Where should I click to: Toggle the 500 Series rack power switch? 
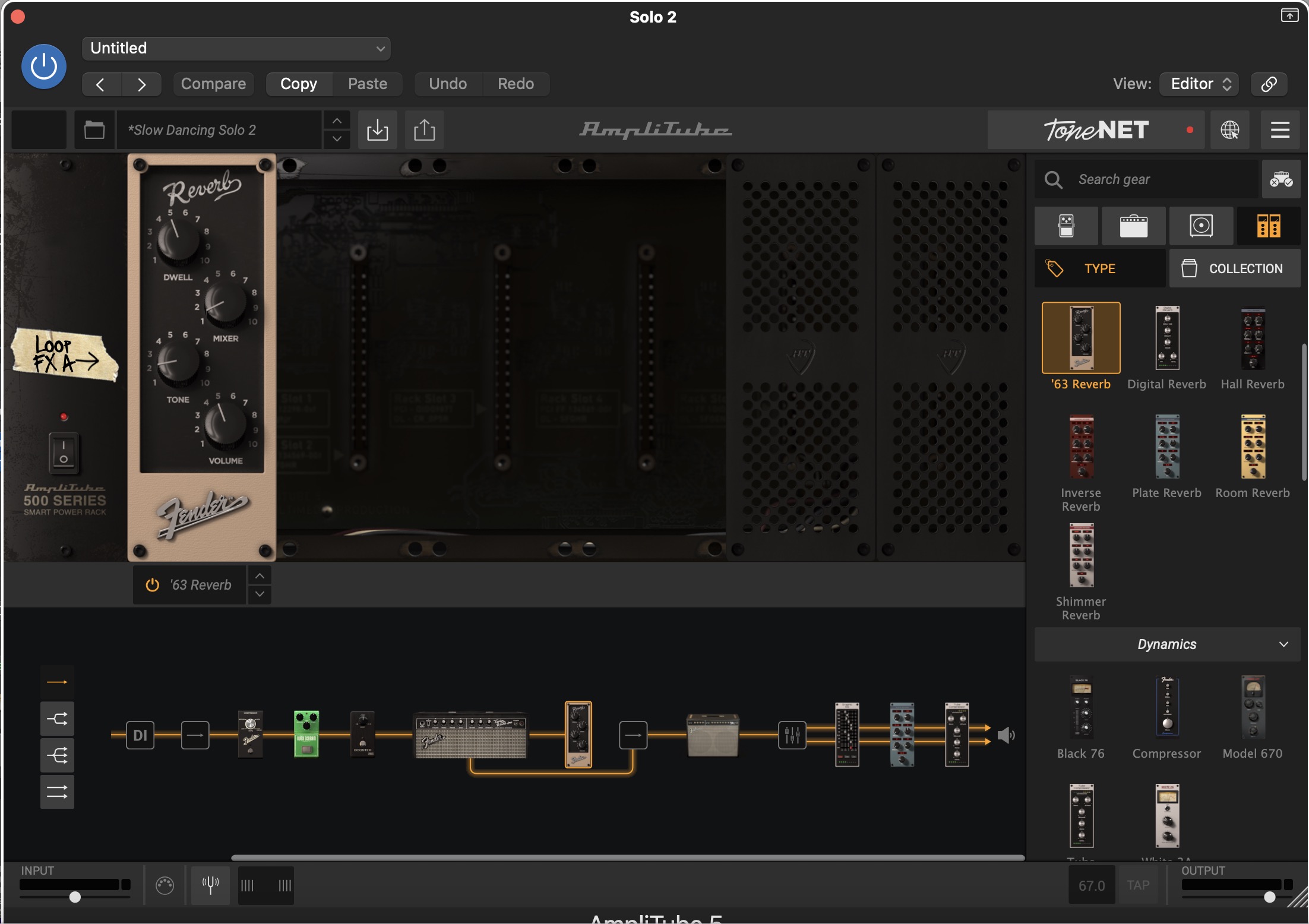click(64, 452)
